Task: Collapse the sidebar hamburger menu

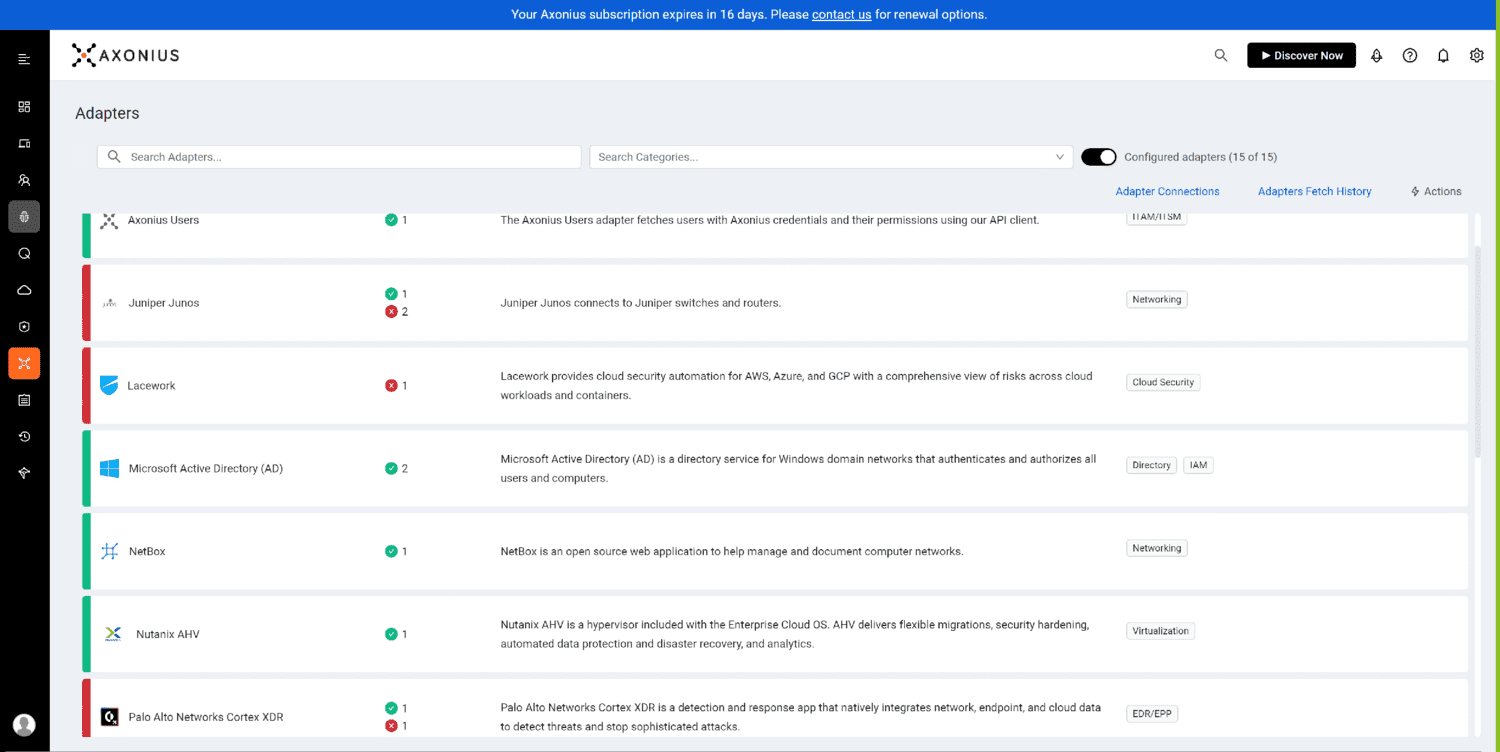Action: click(24, 59)
